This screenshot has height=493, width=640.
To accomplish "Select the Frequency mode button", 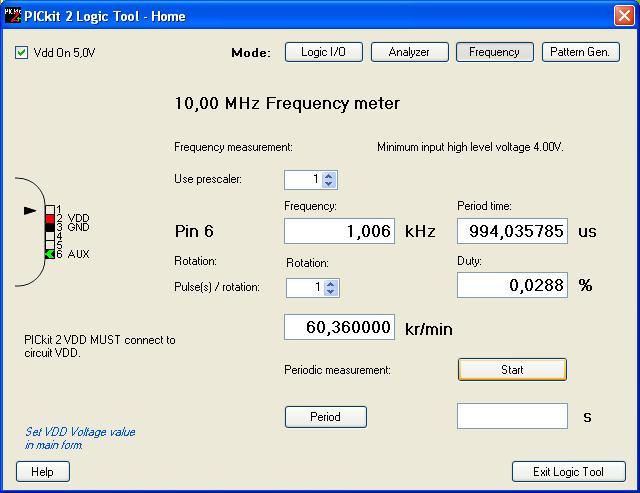I will pos(495,52).
